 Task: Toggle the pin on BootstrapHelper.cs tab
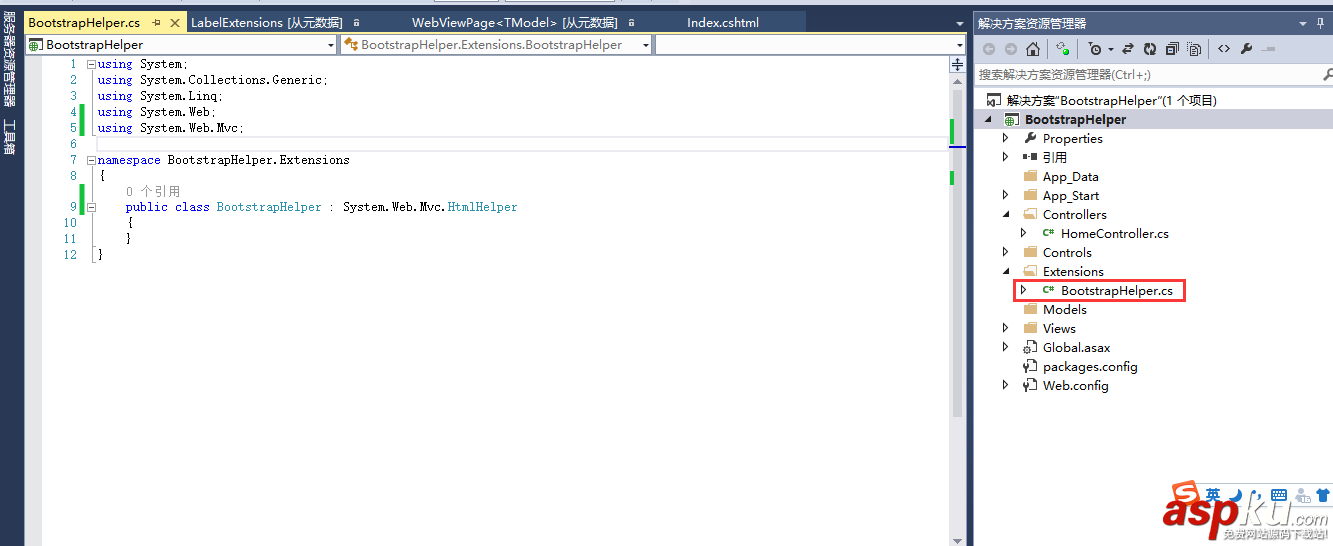[157, 22]
